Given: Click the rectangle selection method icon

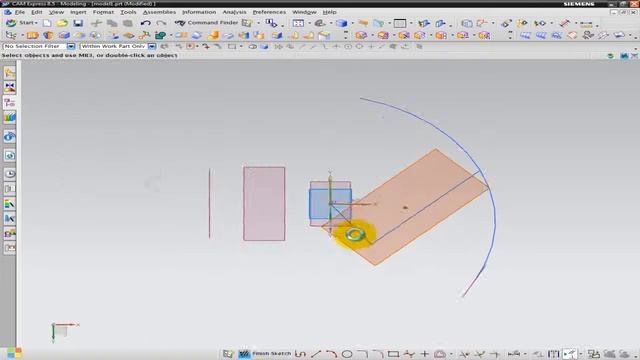Looking at the screenshot, I should pos(232,47).
